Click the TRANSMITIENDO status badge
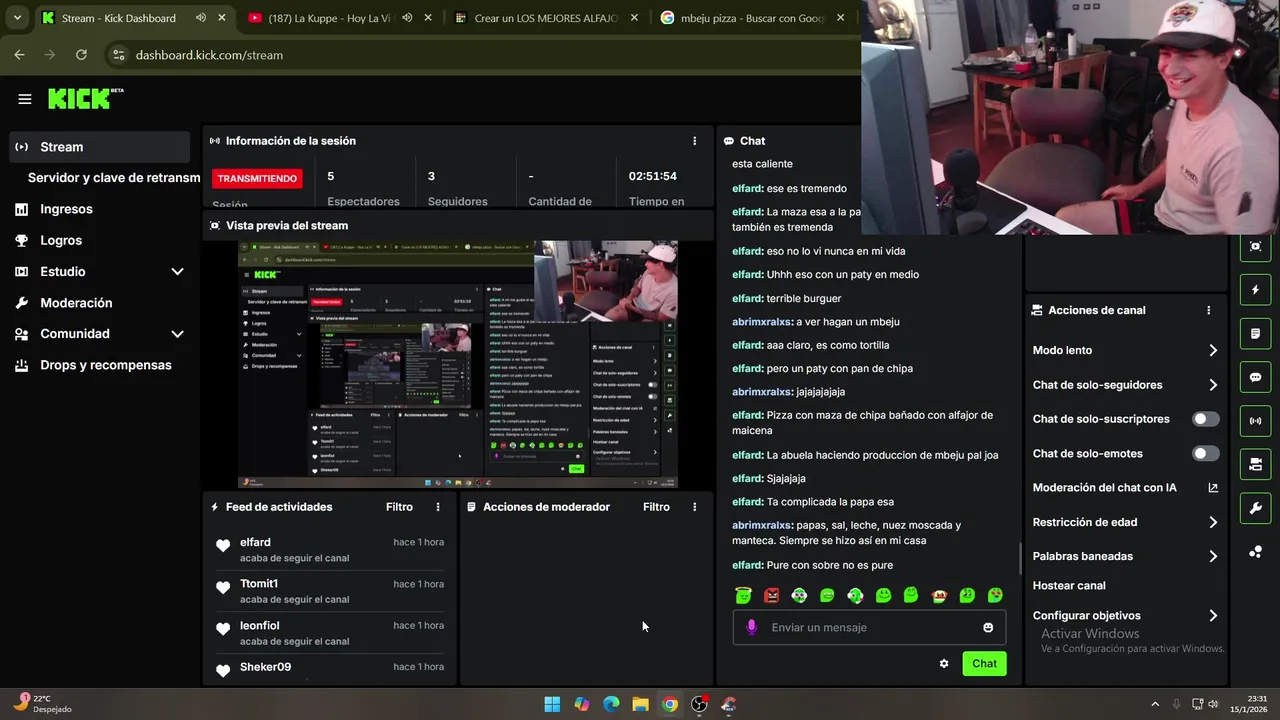The width and height of the screenshot is (1280, 720). tap(257, 178)
